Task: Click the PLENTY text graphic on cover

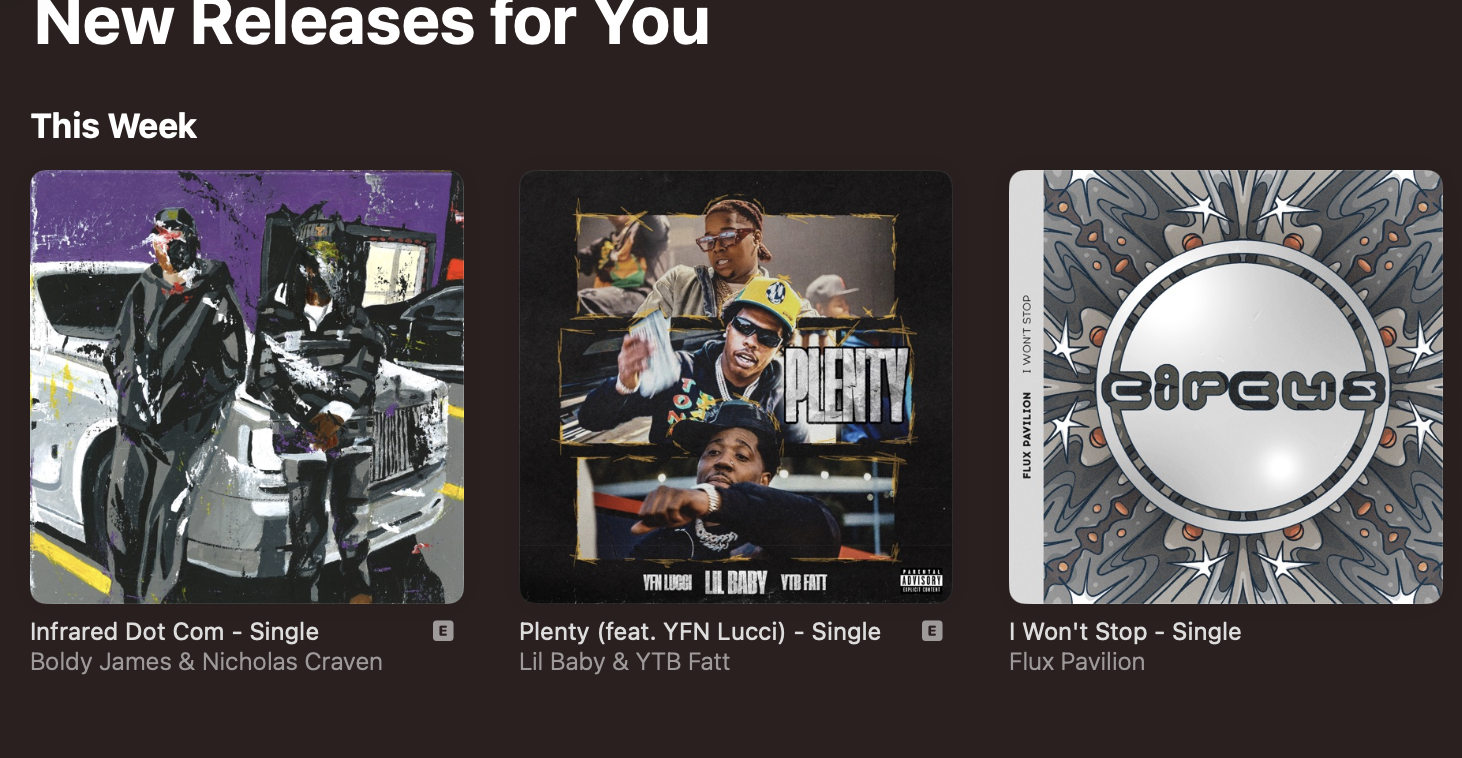Action: click(x=846, y=387)
